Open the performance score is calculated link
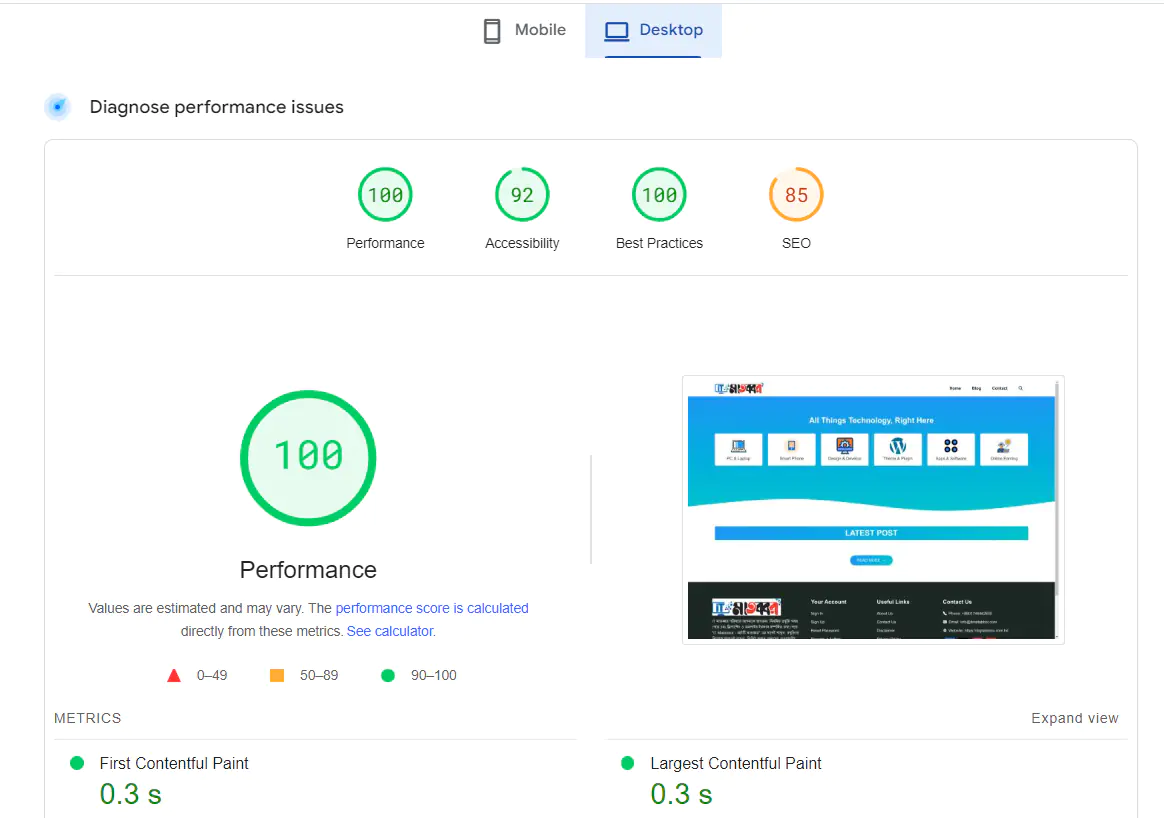Viewport: 1164px width, 818px height. [x=432, y=607]
